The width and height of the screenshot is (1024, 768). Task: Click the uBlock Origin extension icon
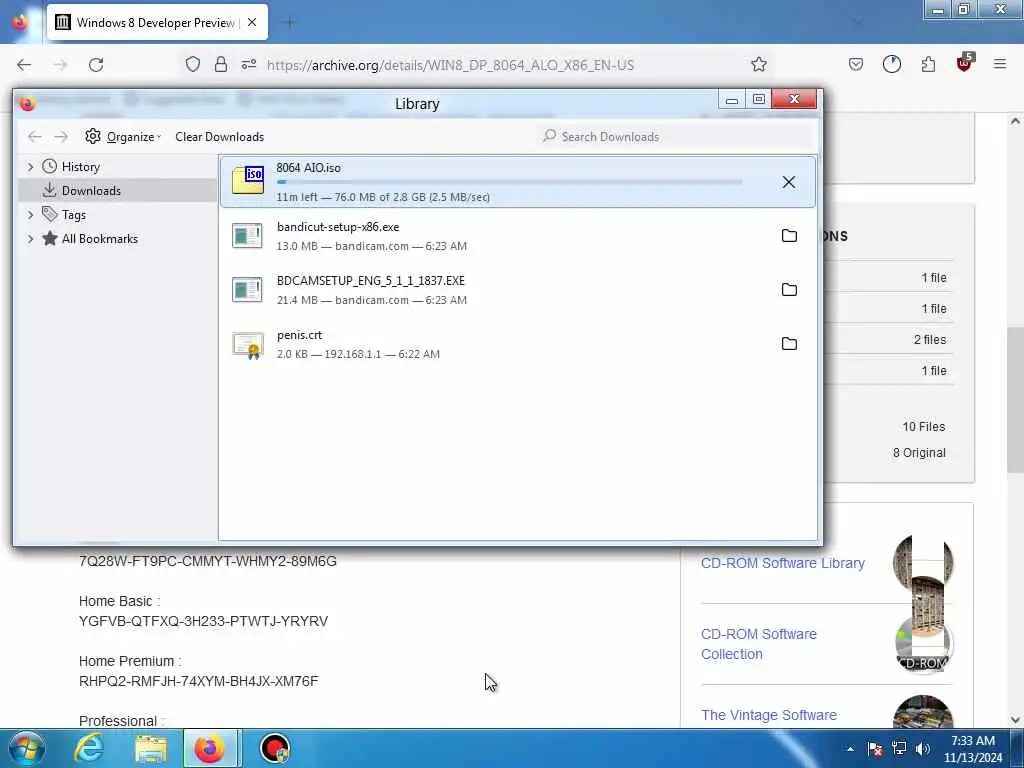965,63
